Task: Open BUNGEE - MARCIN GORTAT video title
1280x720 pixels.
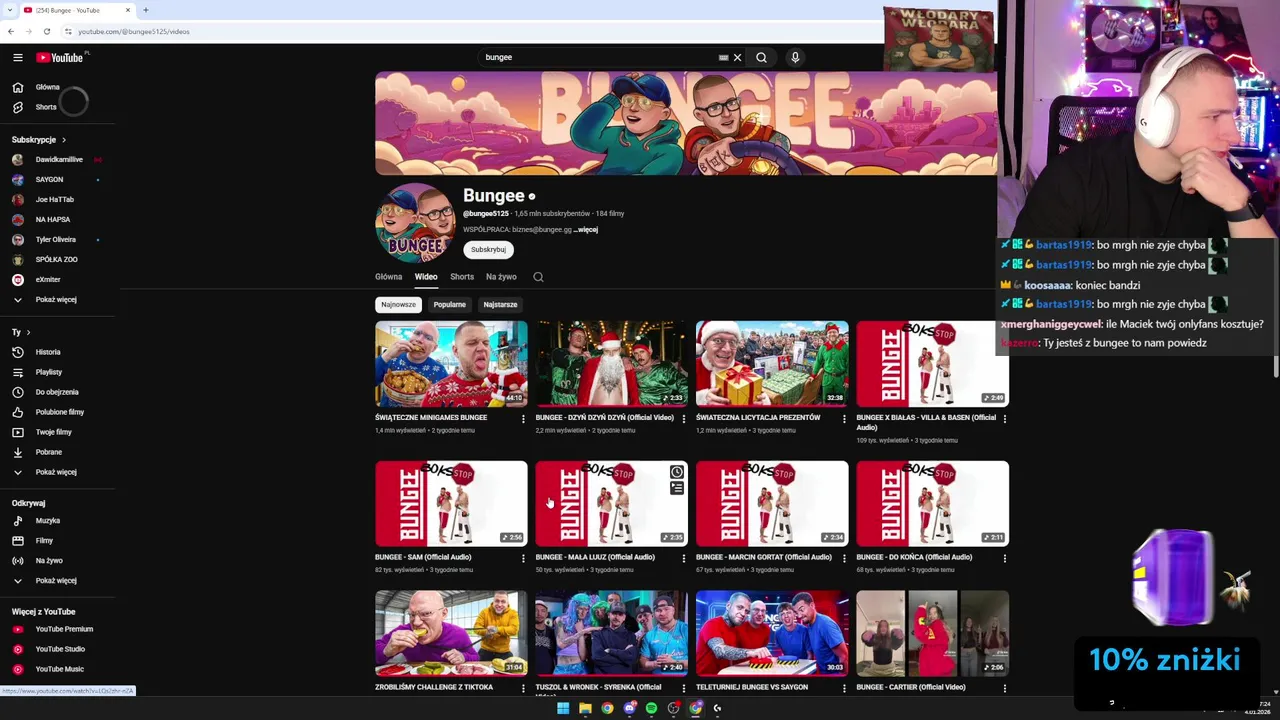Action: coord(764,557)
